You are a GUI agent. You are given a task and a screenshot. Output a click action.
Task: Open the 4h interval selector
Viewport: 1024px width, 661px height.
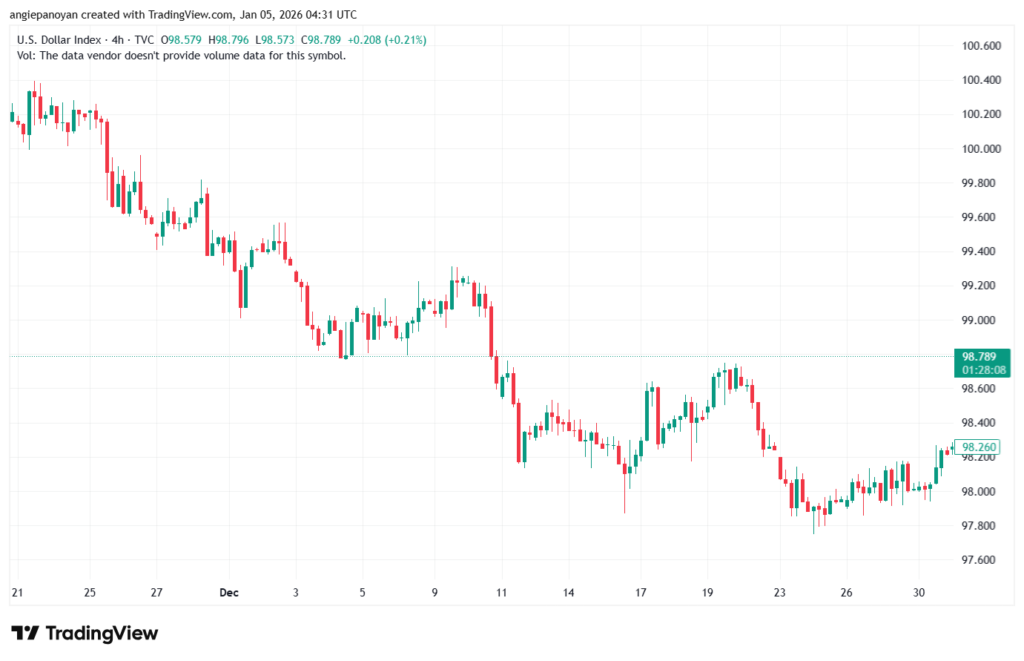118,40
